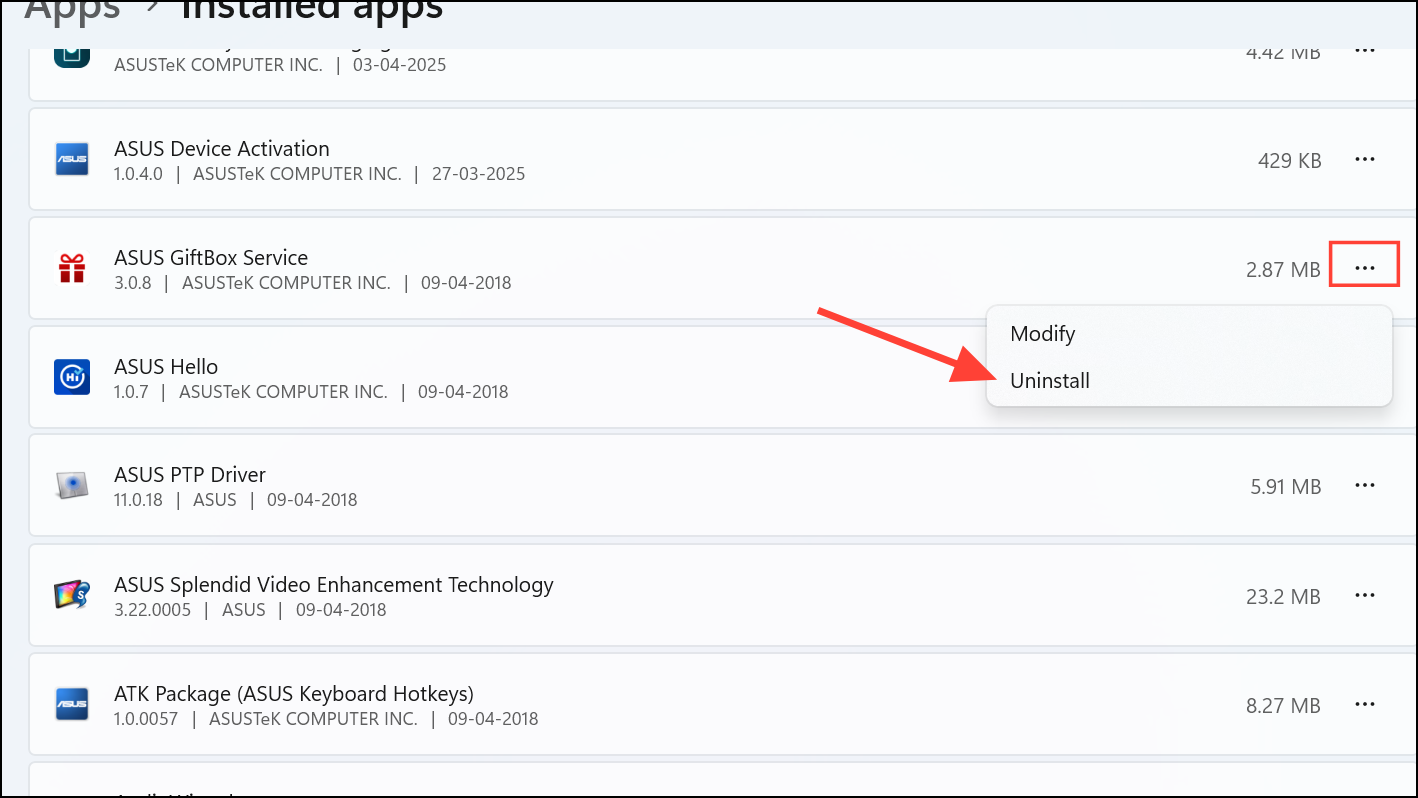Click version 3.0.8 of GiftBox Service
Image resolution: width=1418 pixels, height=798 pixels.
133,283
